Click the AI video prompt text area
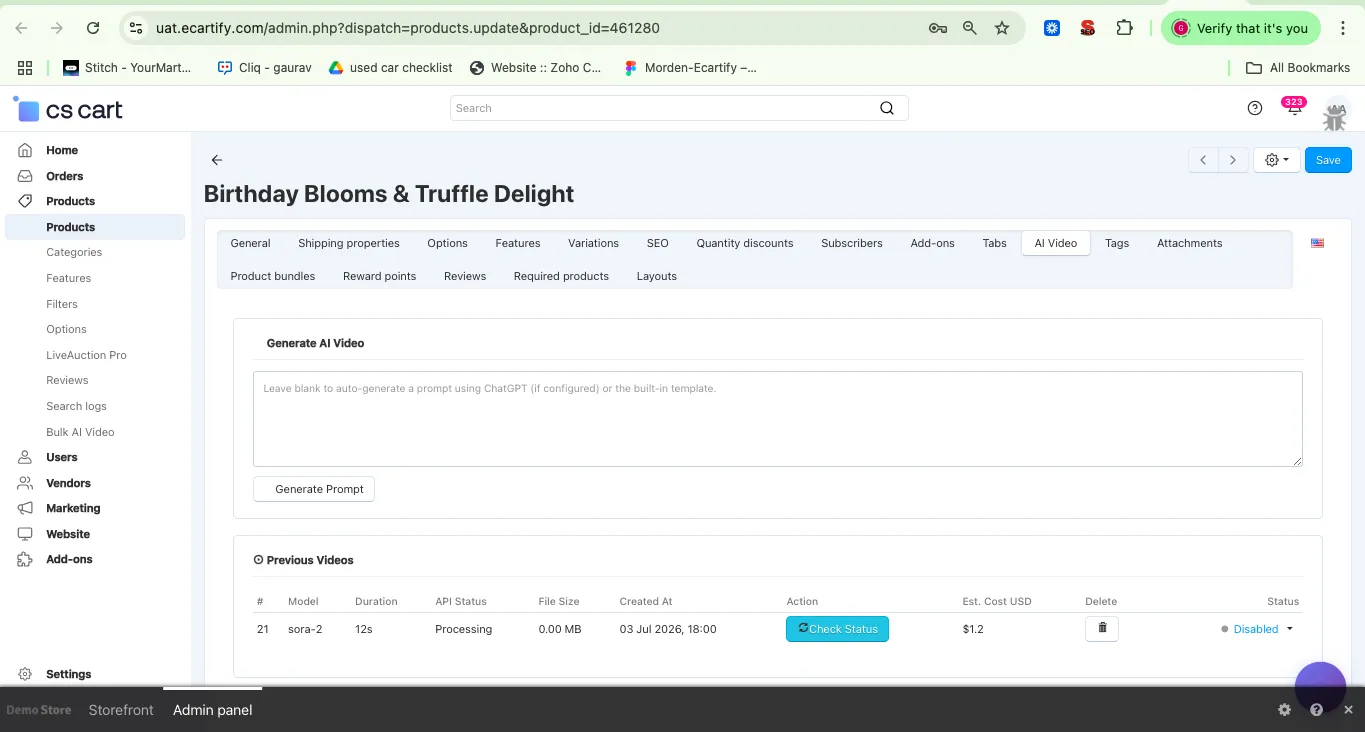This screenshot has height=732, width=1365. (x=778, y=419)
